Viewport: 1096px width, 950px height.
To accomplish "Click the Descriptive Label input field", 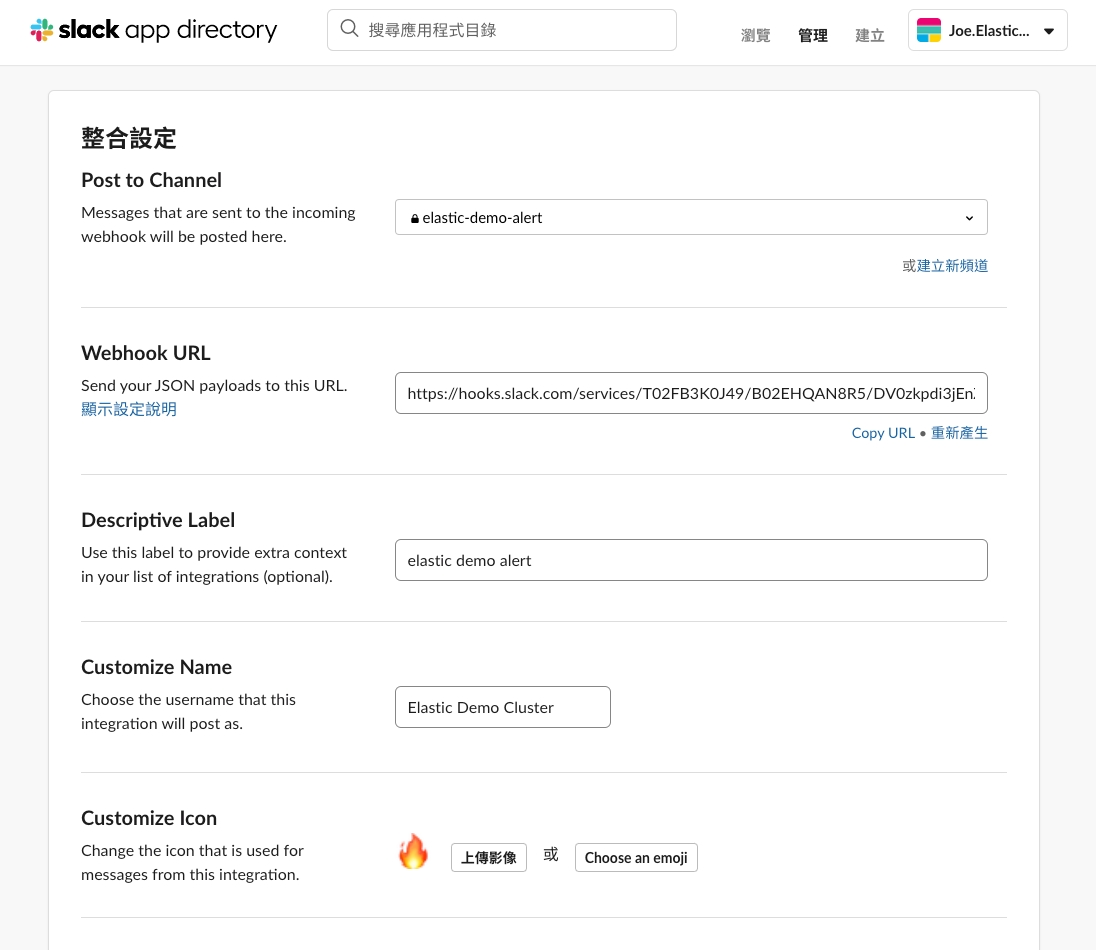I will pos(691,560).
